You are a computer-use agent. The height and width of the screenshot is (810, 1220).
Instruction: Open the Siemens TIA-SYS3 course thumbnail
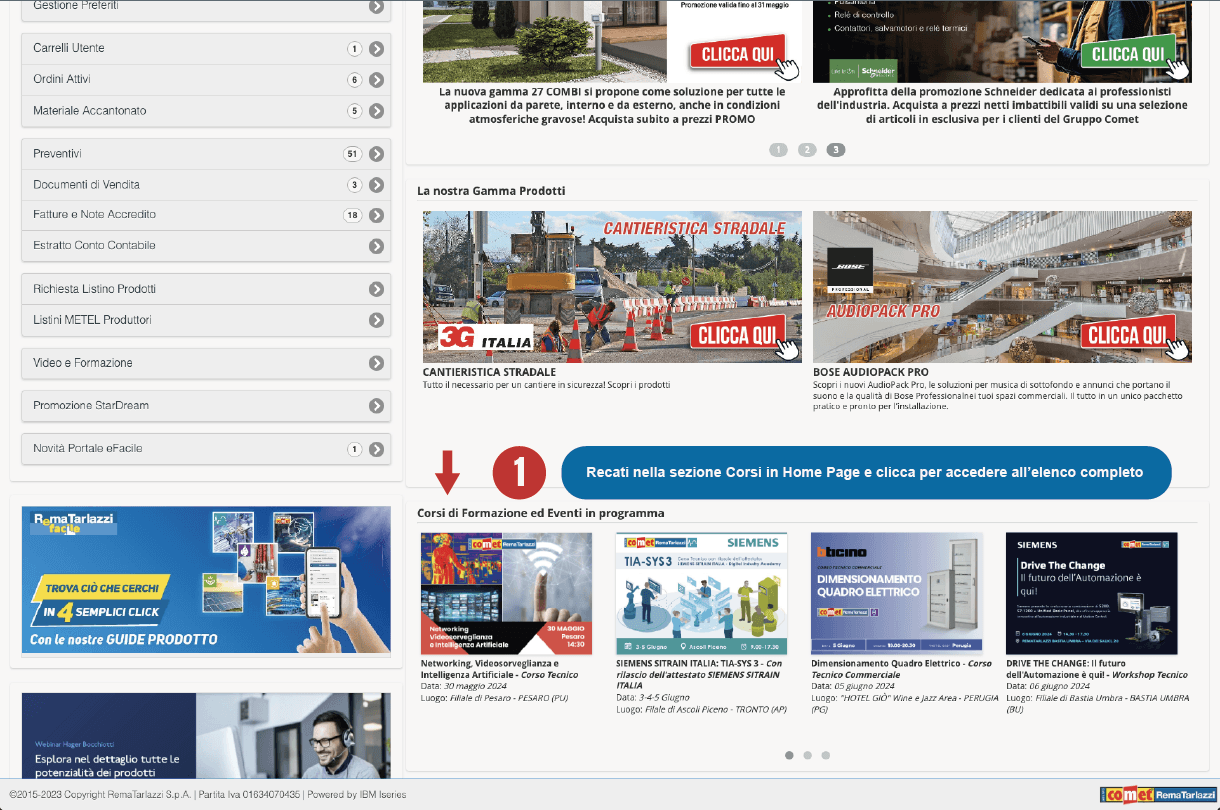(x=702, y=594)
